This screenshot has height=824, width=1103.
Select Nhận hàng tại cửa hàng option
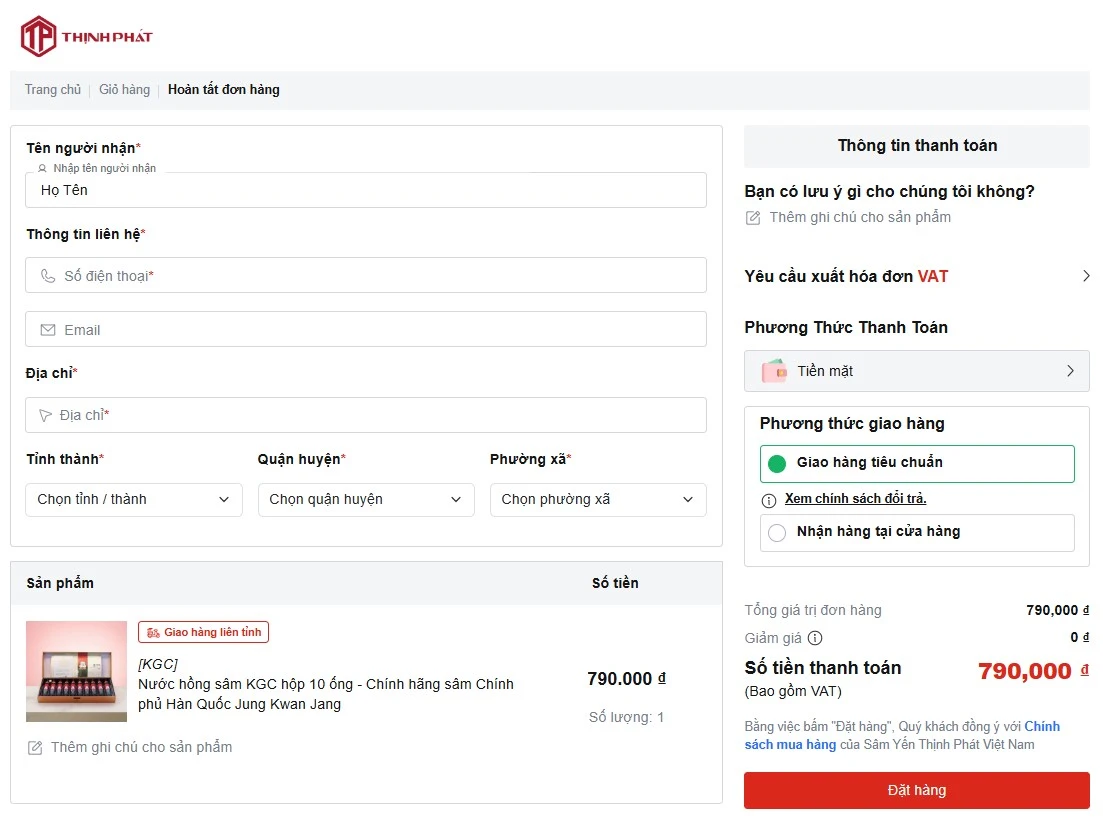pyautogui.click(x=916, y=532)
